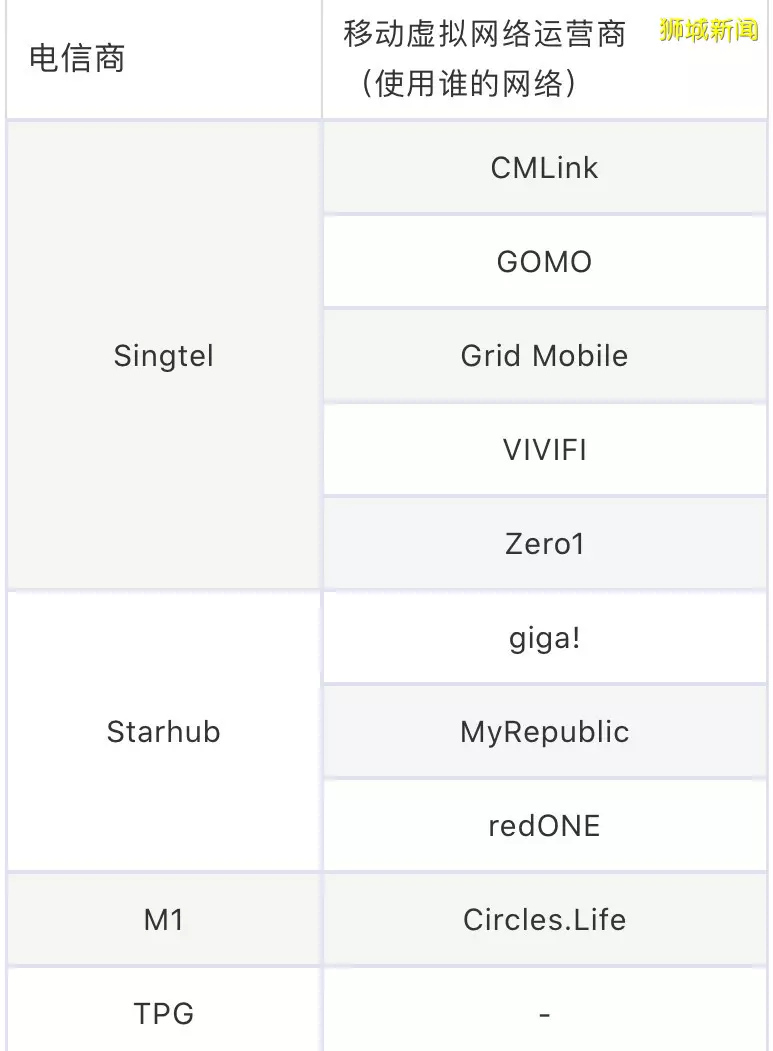Click the Circles.Life entry
This screenshot has width=773, height=1051.
(544, 920)
